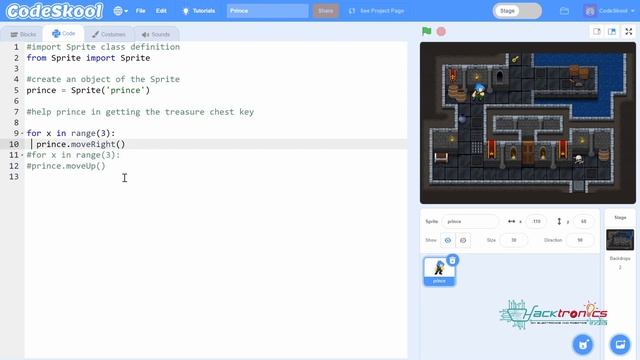
Task: Click comment '#help prince in getting the treasure chest key'
Action: (x=140, y=112)
